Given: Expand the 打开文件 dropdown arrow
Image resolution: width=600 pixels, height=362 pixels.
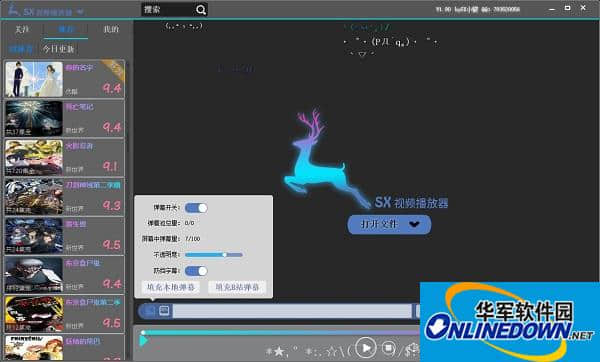Looking at the screenshot, I should 414,224.
